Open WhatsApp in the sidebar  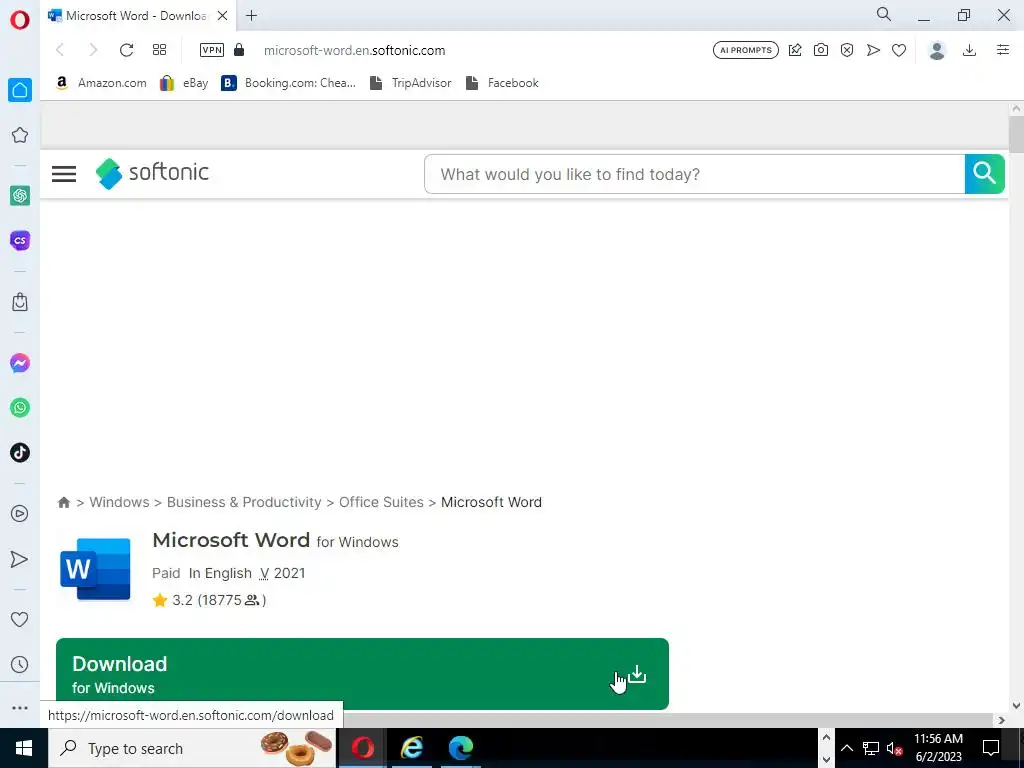coord(20,408)
